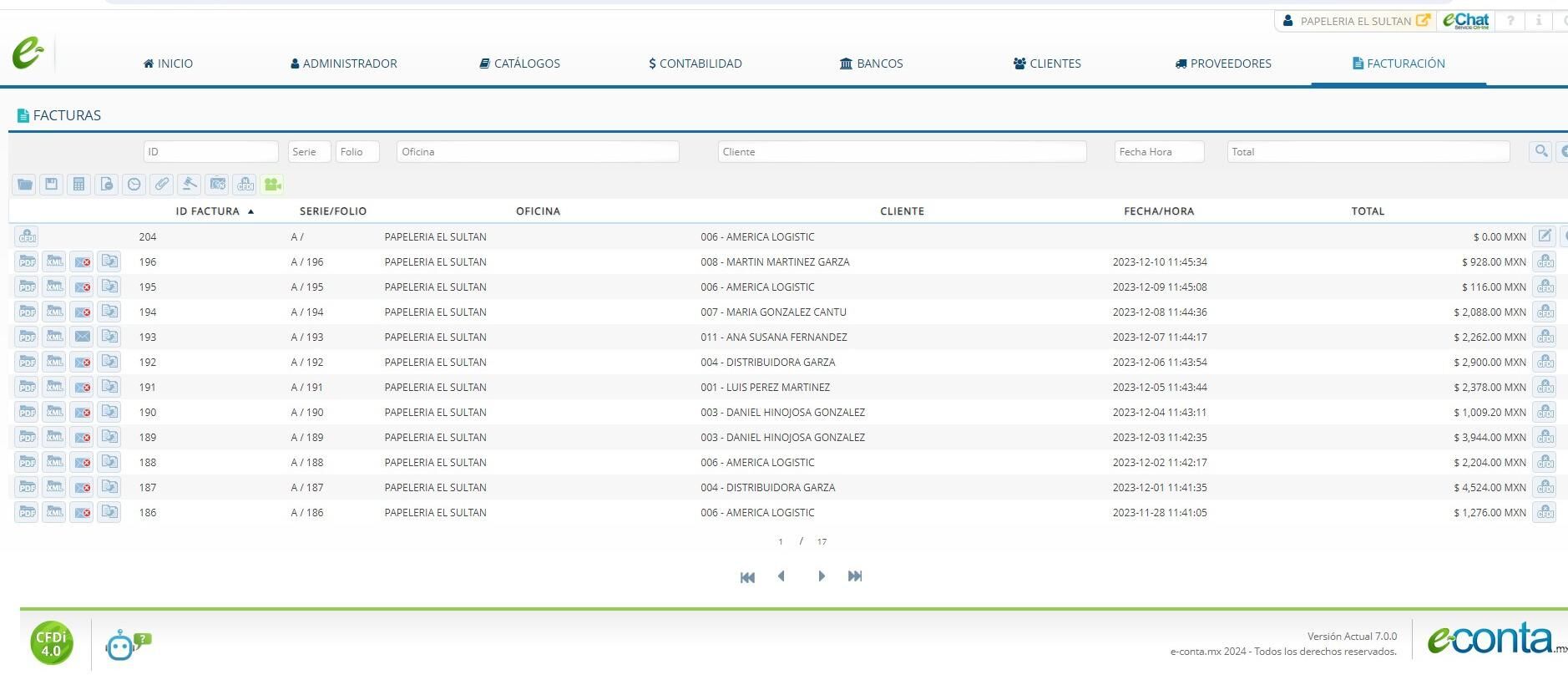Image resolution: width=1568 pixels, height=680 pixels.
Task: Download XML for invoice 195
Action: pyautogui.click(x=54, y=287)
